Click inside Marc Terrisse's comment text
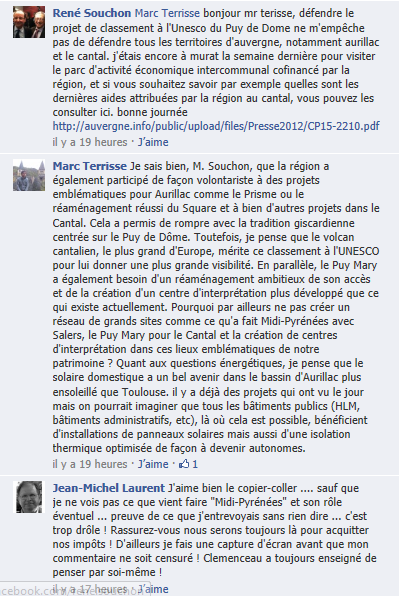This screenshot has width=401, height=596. pos(216,307)
